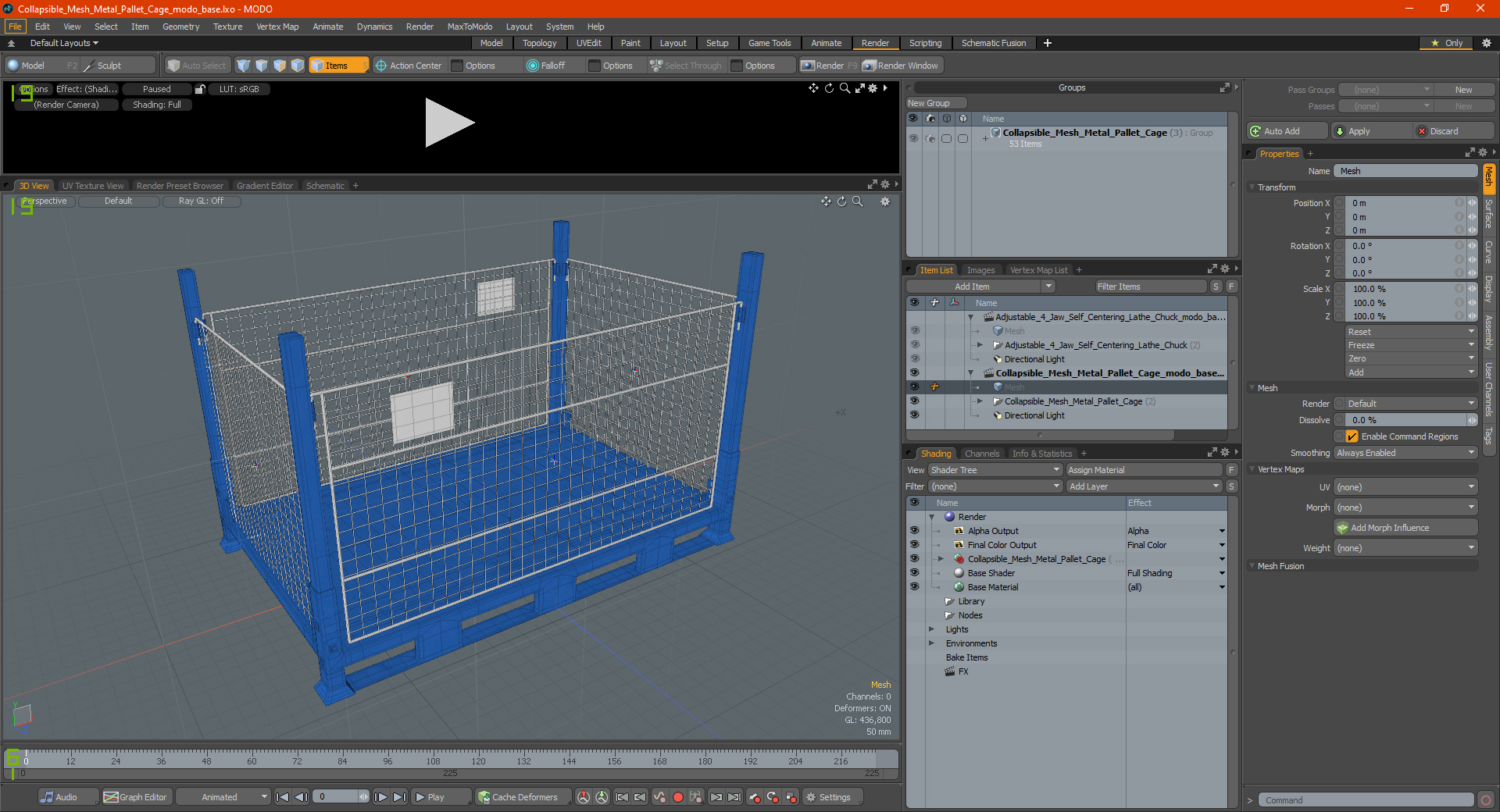Click the Render F9 button
Screen dimensions: 1500x812
click(829, 66)
